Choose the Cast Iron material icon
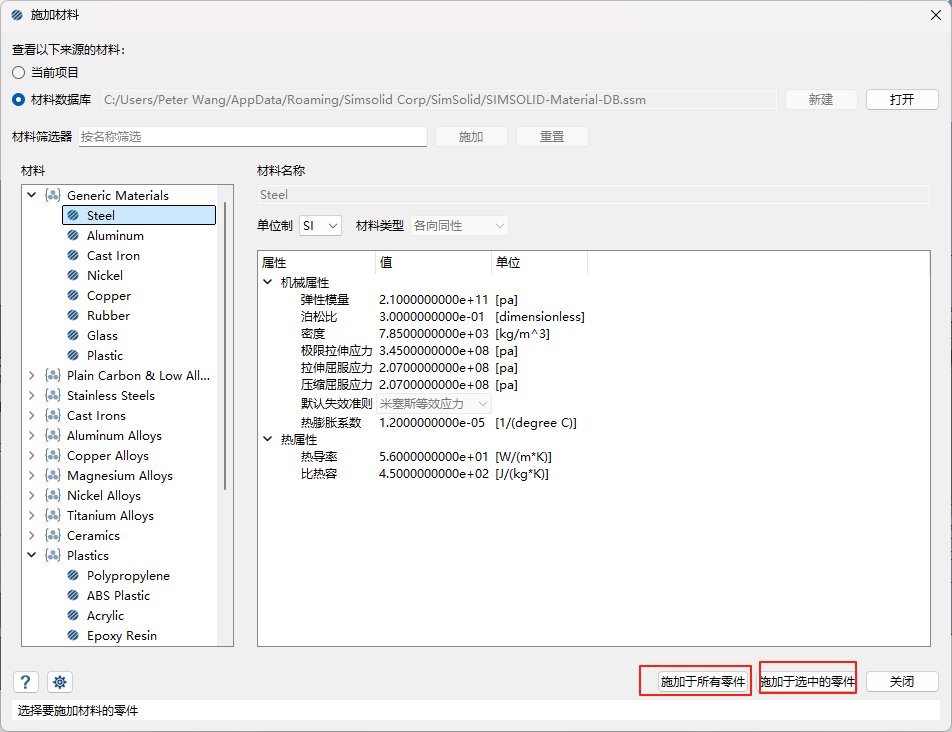The image size is (952, 732). (73, 256)
